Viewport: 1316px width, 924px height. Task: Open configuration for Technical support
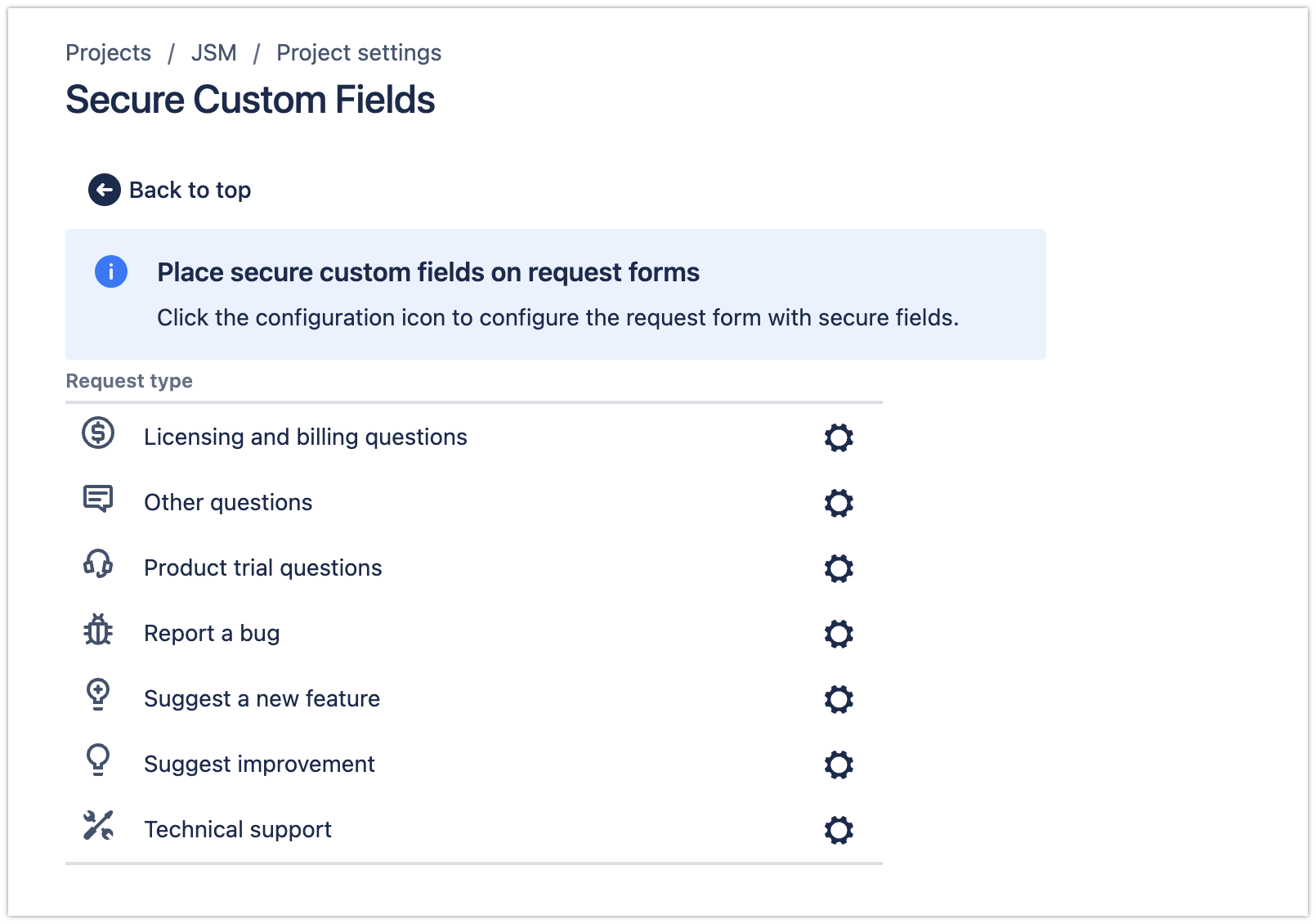click(839, 830)
